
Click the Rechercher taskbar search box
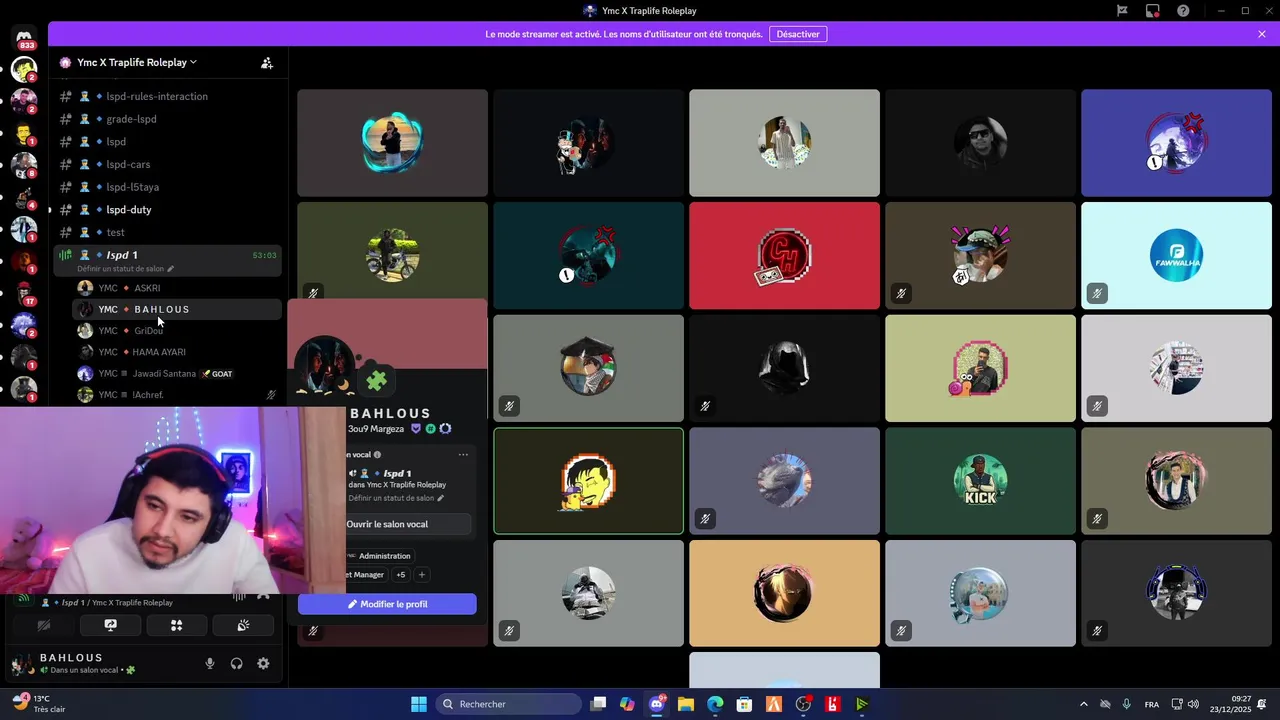(507, 704)
